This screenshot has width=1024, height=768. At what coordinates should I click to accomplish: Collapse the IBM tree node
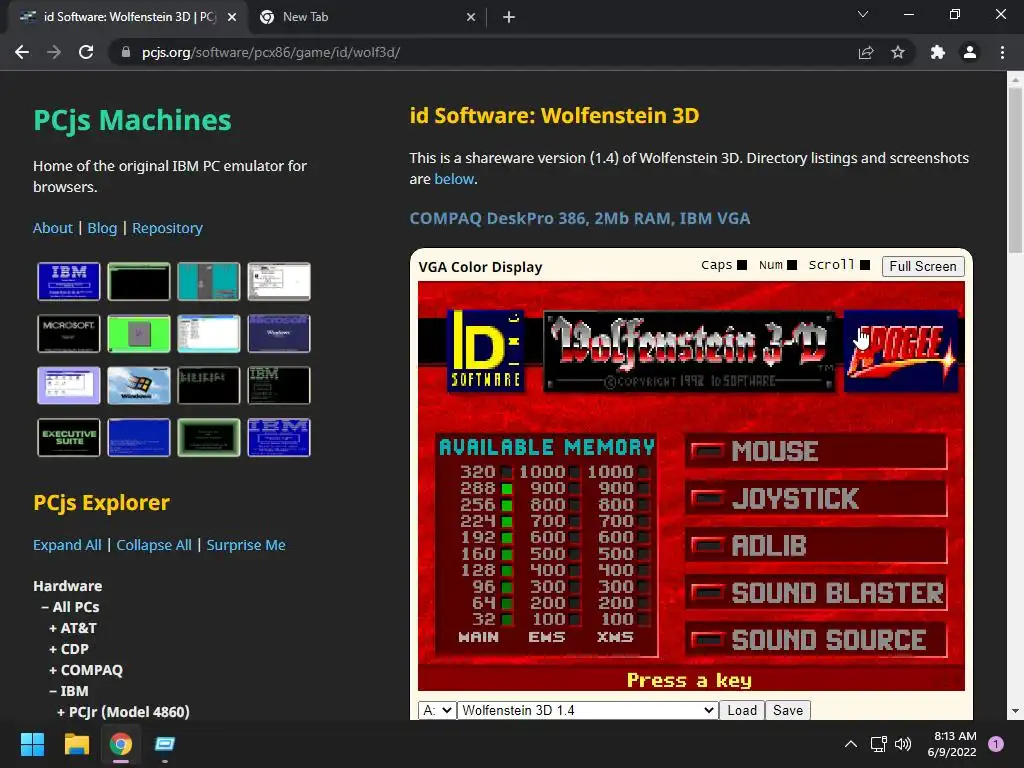pos(69,690)
